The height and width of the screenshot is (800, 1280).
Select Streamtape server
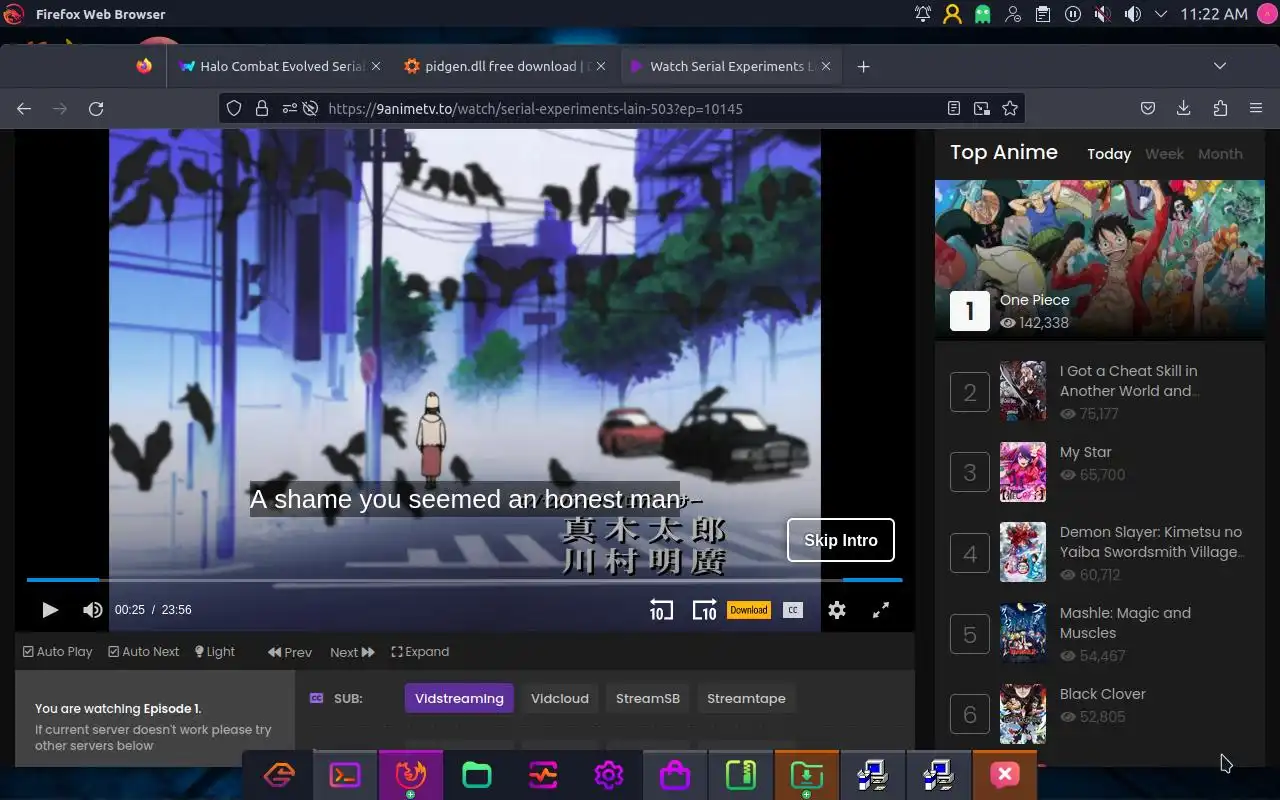coord(746,698)
